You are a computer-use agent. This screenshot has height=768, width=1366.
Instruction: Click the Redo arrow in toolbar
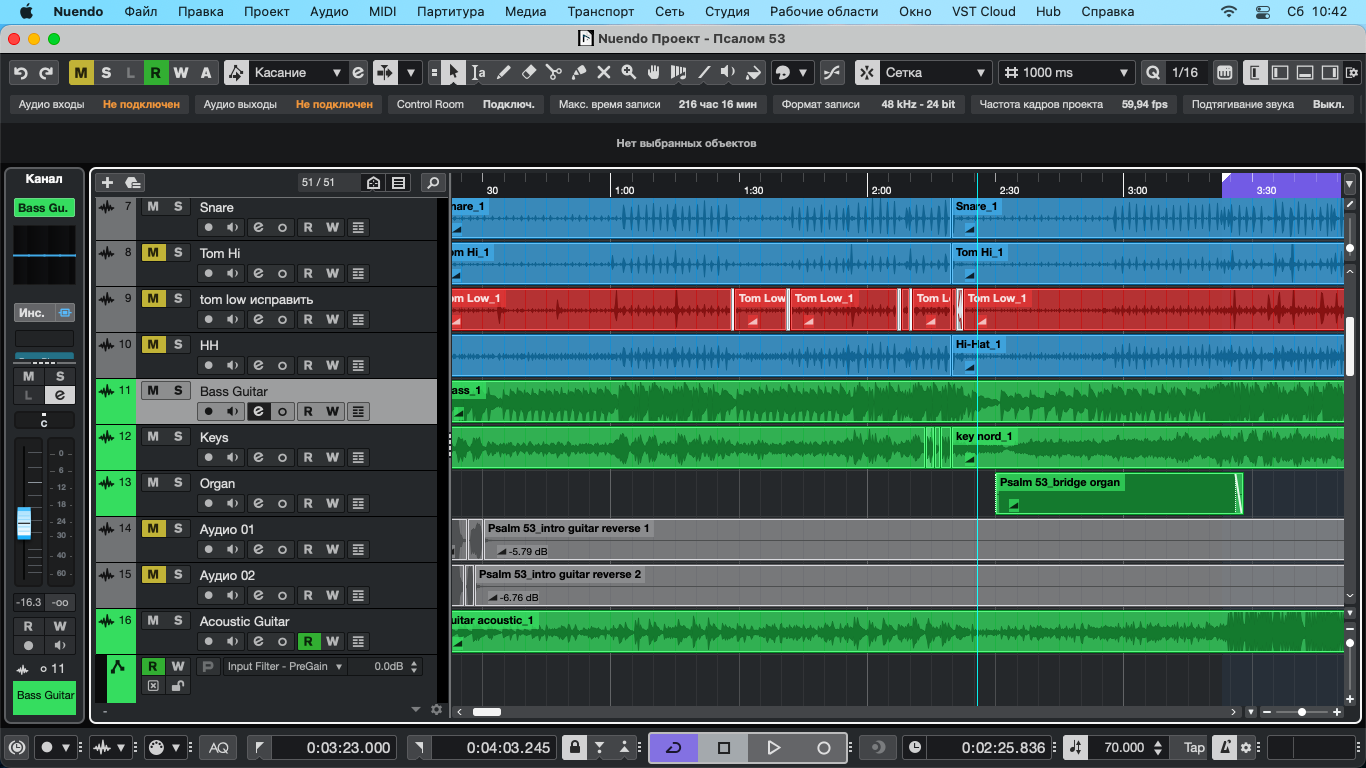[46, 72]
